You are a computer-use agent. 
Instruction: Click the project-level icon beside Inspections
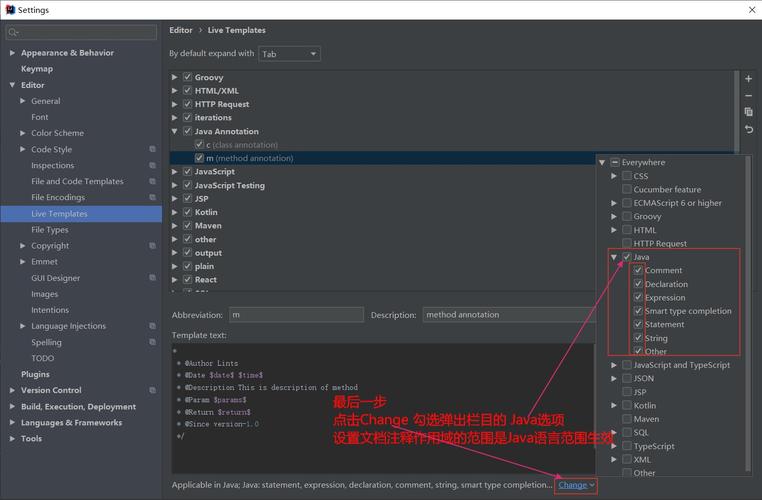point(153,165)
